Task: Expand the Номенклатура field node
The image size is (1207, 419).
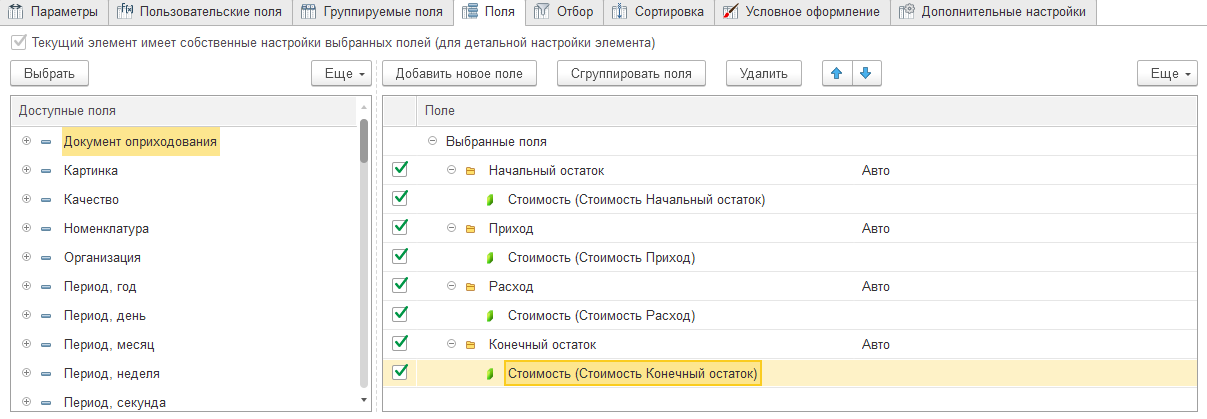Action: coord(26,229)
